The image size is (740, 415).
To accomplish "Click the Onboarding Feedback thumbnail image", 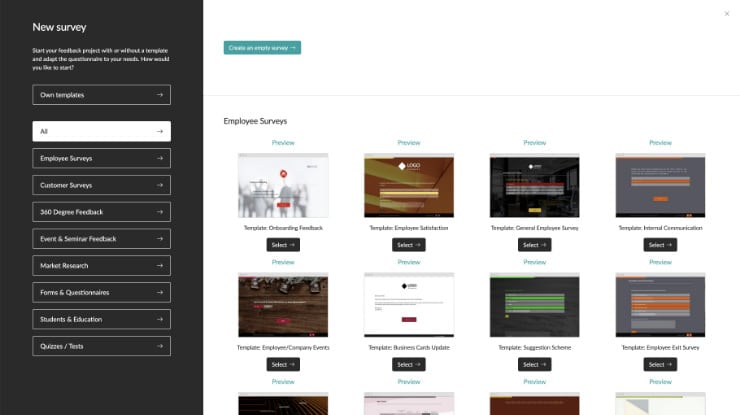I will pyautogui.click(x=283, y=186).
